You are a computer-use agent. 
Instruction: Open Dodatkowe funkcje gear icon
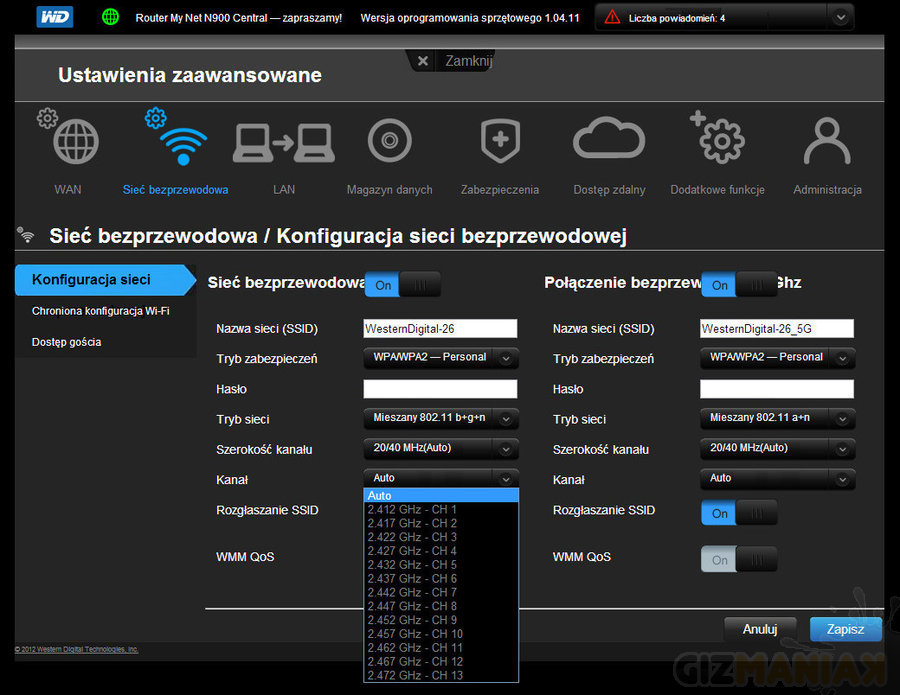718,141
